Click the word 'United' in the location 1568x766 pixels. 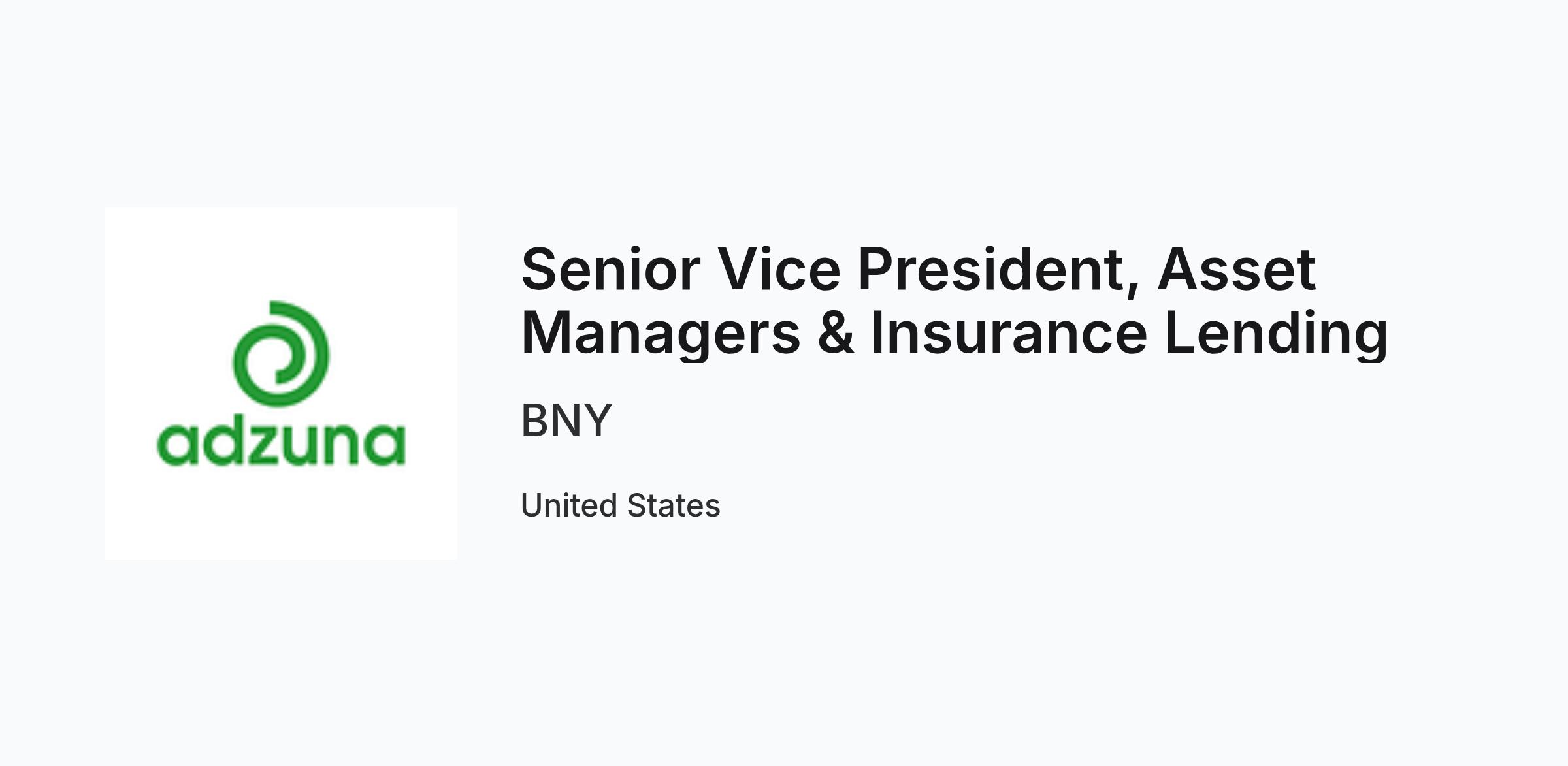[568, 505]
